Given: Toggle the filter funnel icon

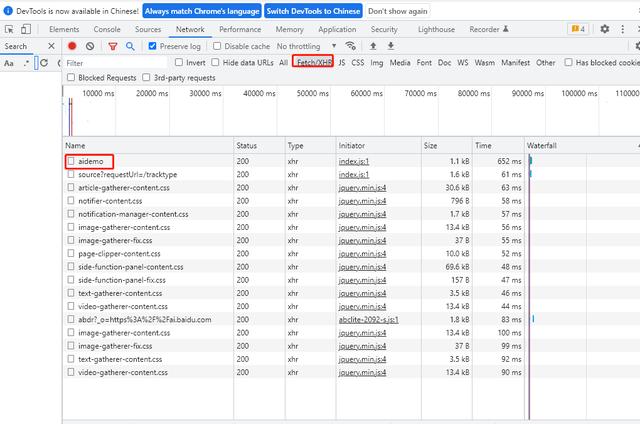Looking at the screenshot, I should [x=112, y=46].
